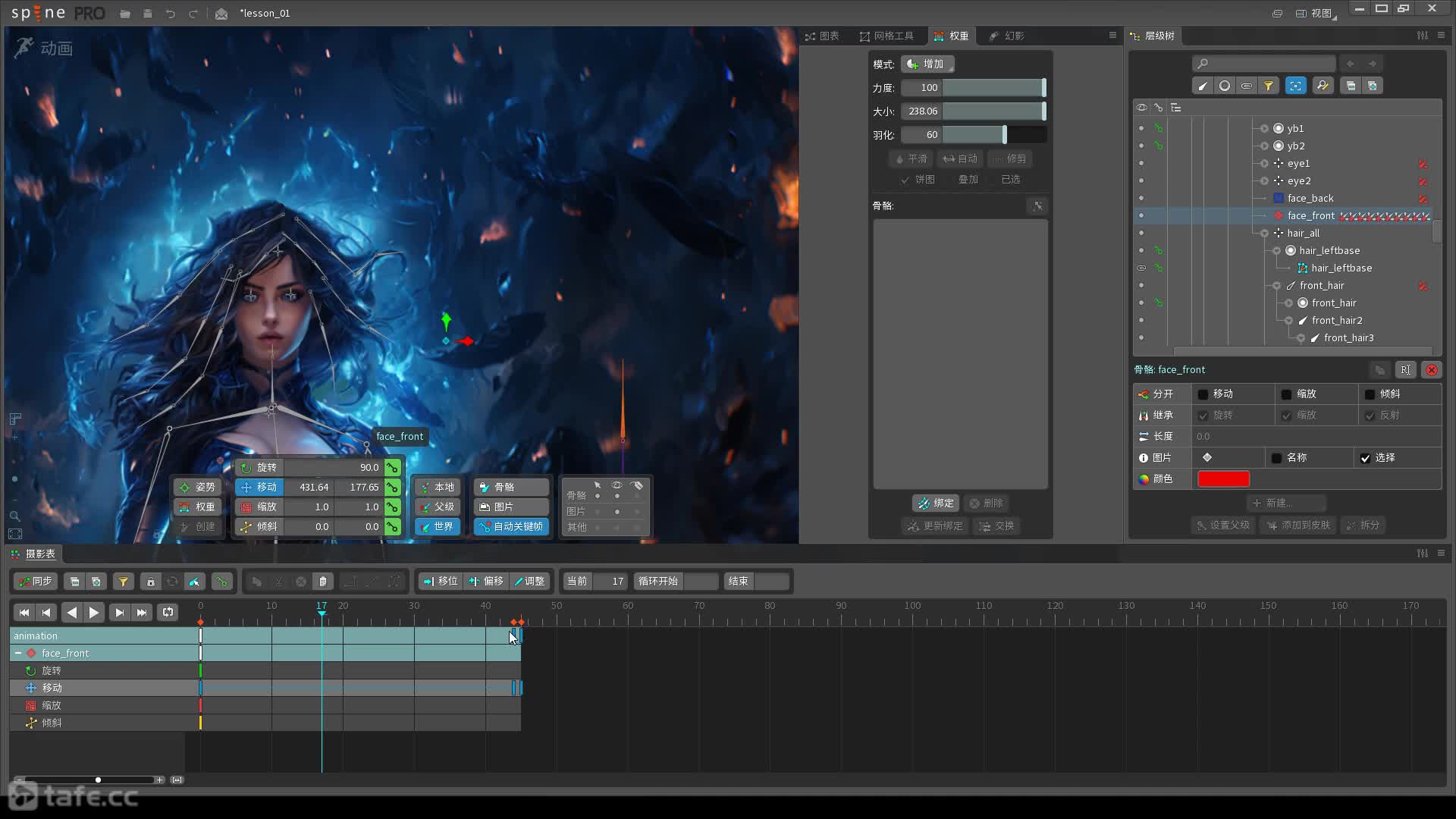
Task: Click 移位 shift button
Action: click(x=441, y=582)
